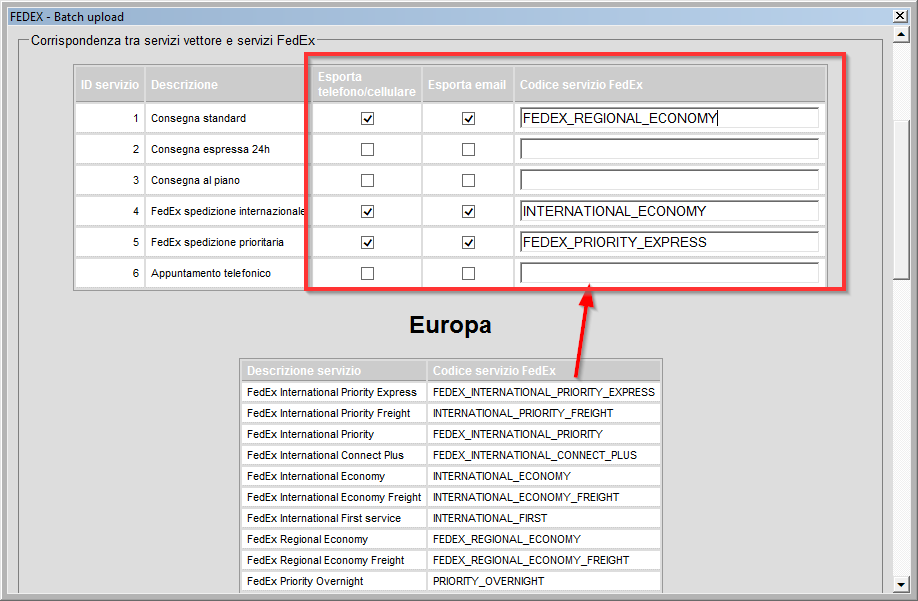Uncheck phone export for Consegna standard
This screenshot has width=918, height=601.
367,119
